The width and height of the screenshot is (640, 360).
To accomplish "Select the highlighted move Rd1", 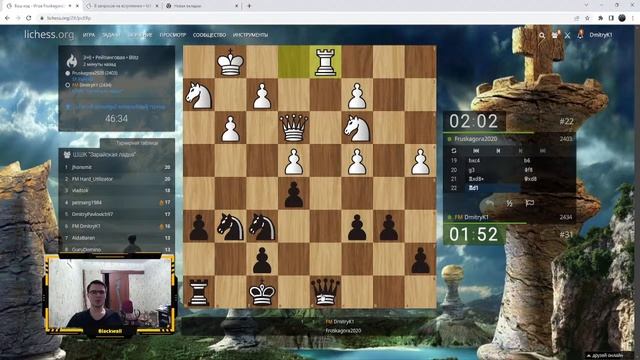I will (473, 188).
